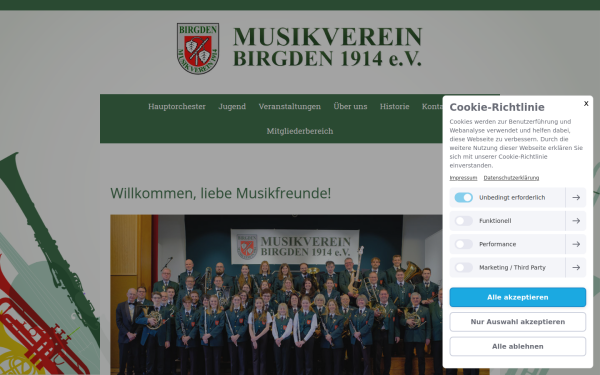Close the cookie dialog with the X
600x375 pixels.
point(586,103)
